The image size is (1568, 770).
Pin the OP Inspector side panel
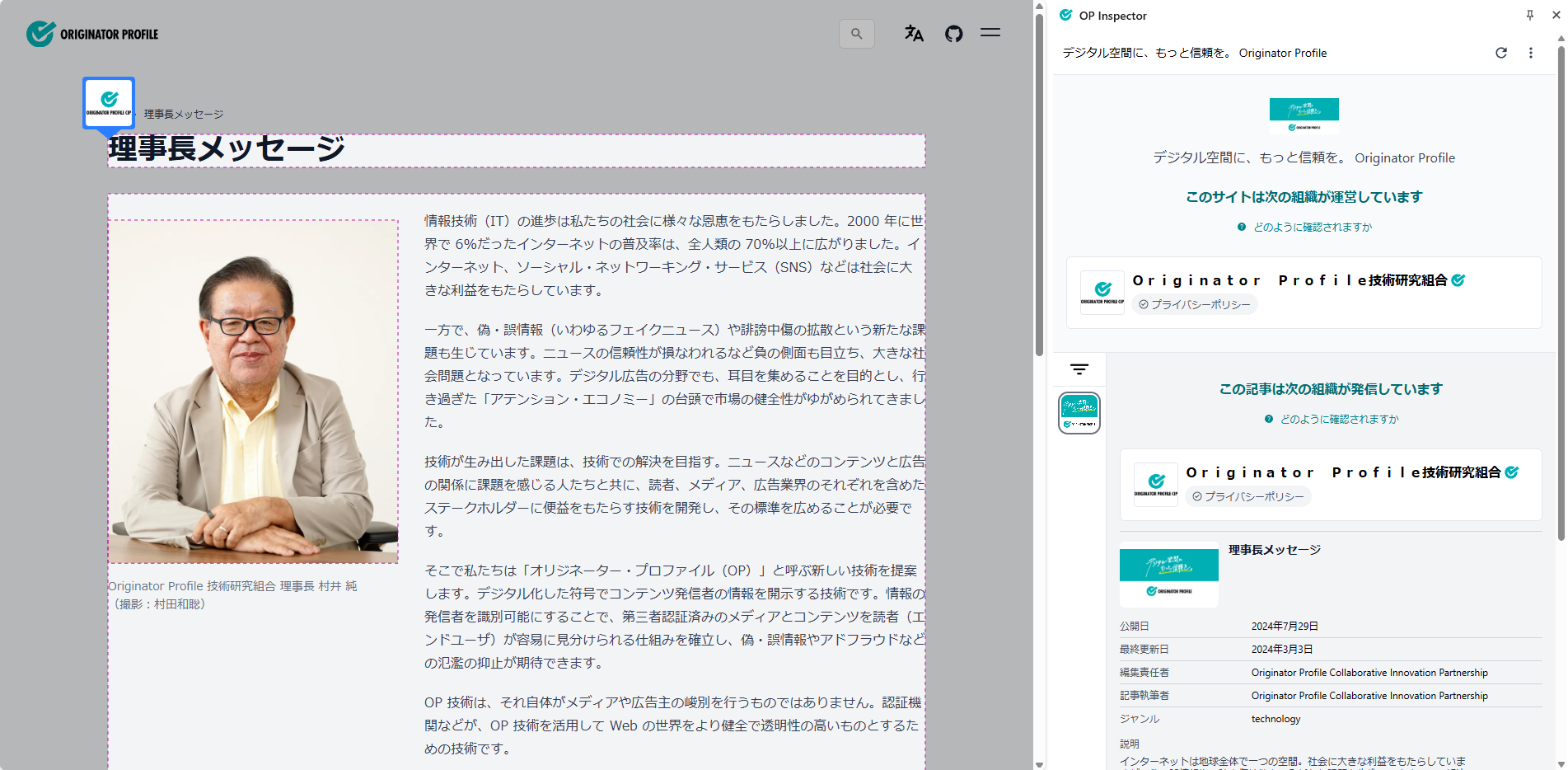pyautogui.click(x=1529, y=15)
